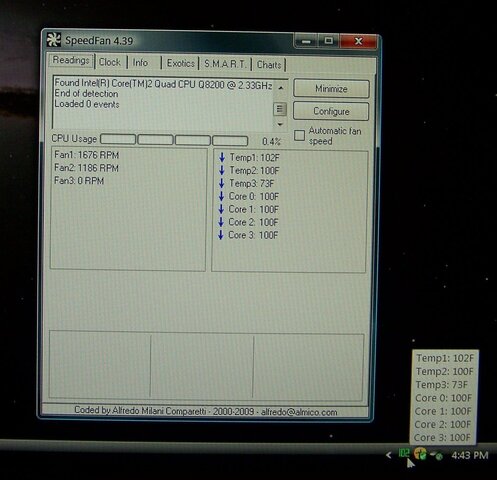Click the Minimize button in SpeedFan panel
The height and width of the screenshot is (480, 497).
click(331, 89)
